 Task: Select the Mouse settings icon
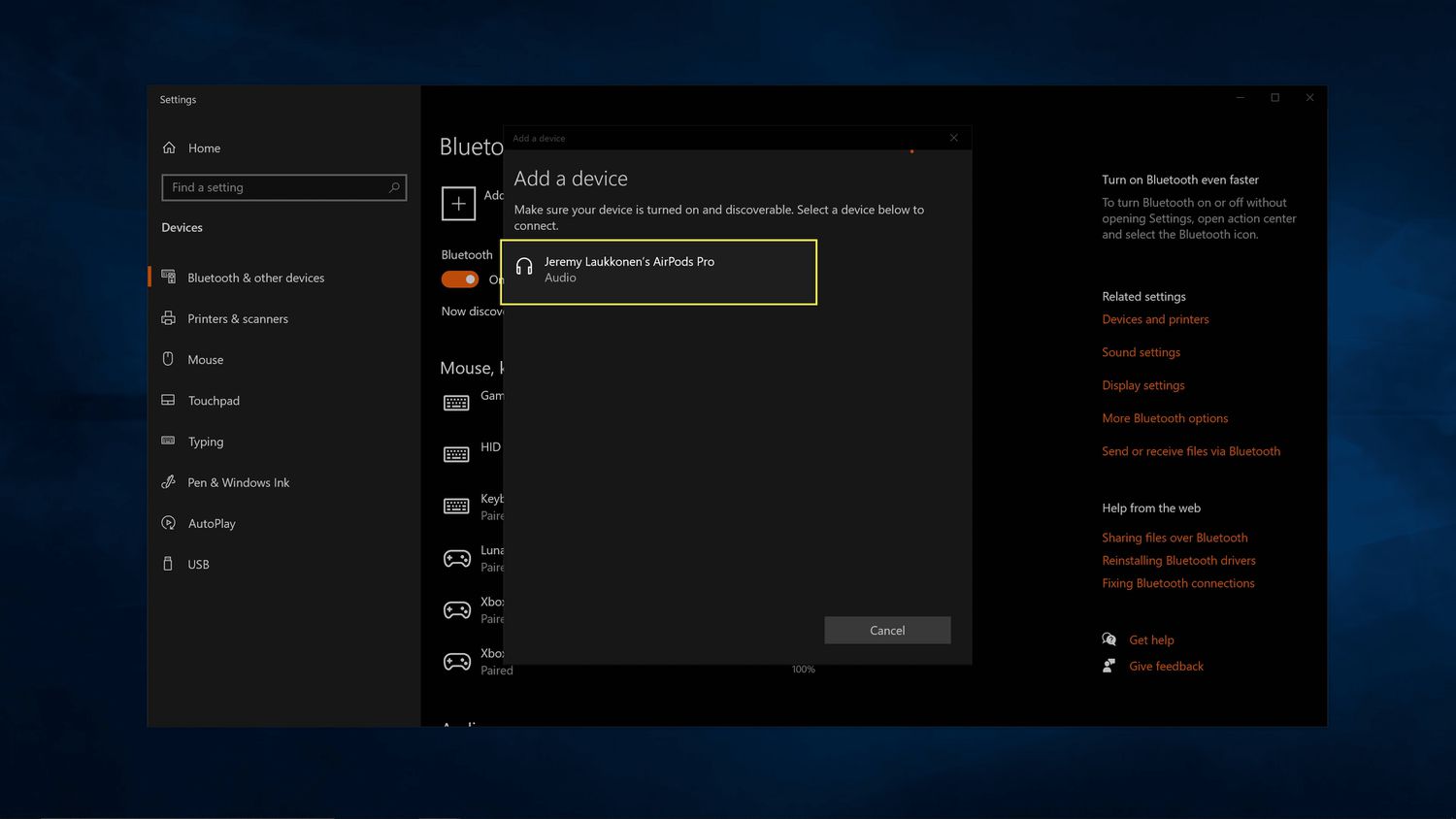tap(168, 360)
